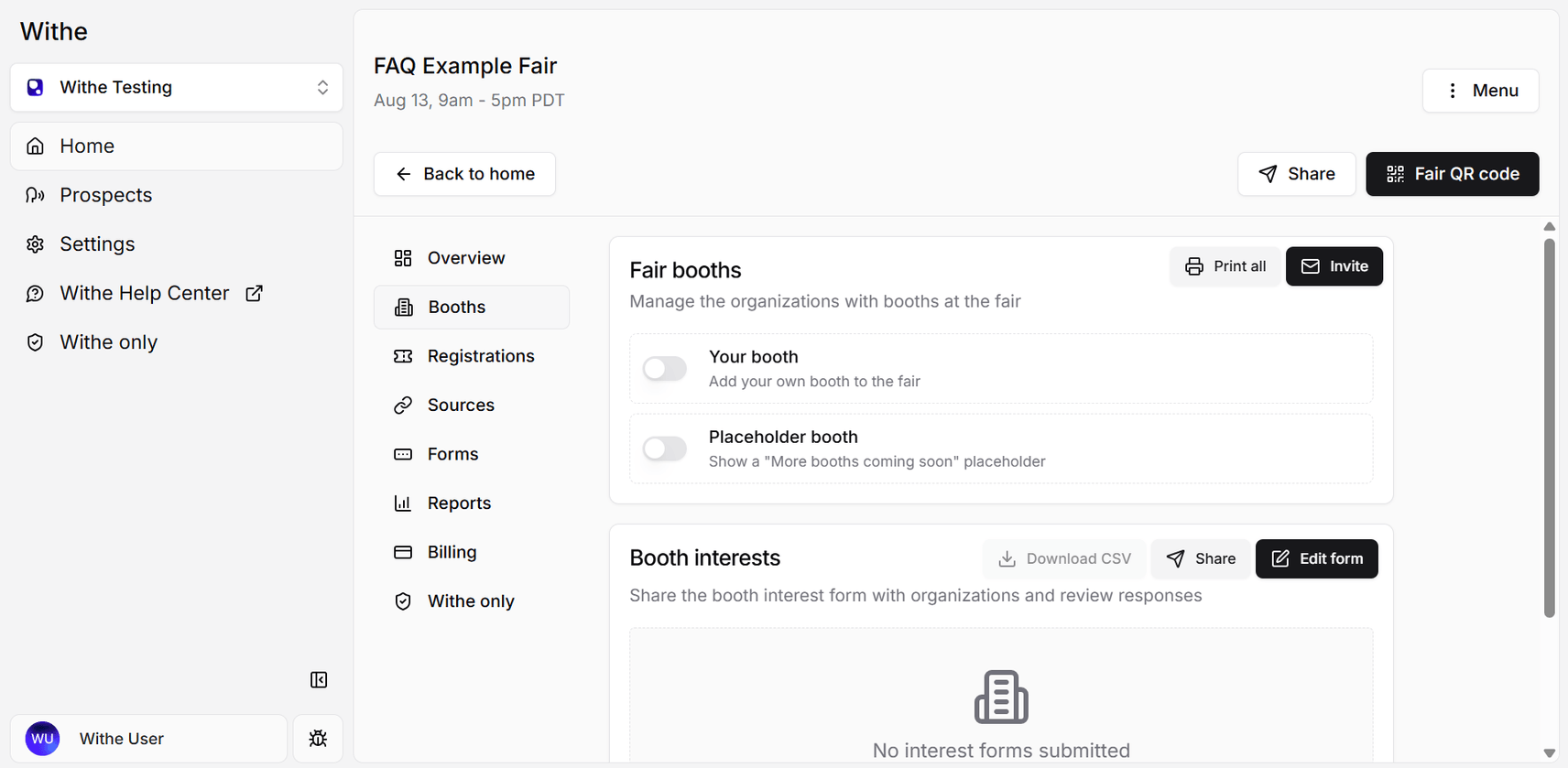Click the Back to home button
This screenshot has height=768, width=1568.
click(x=464, y=174)
